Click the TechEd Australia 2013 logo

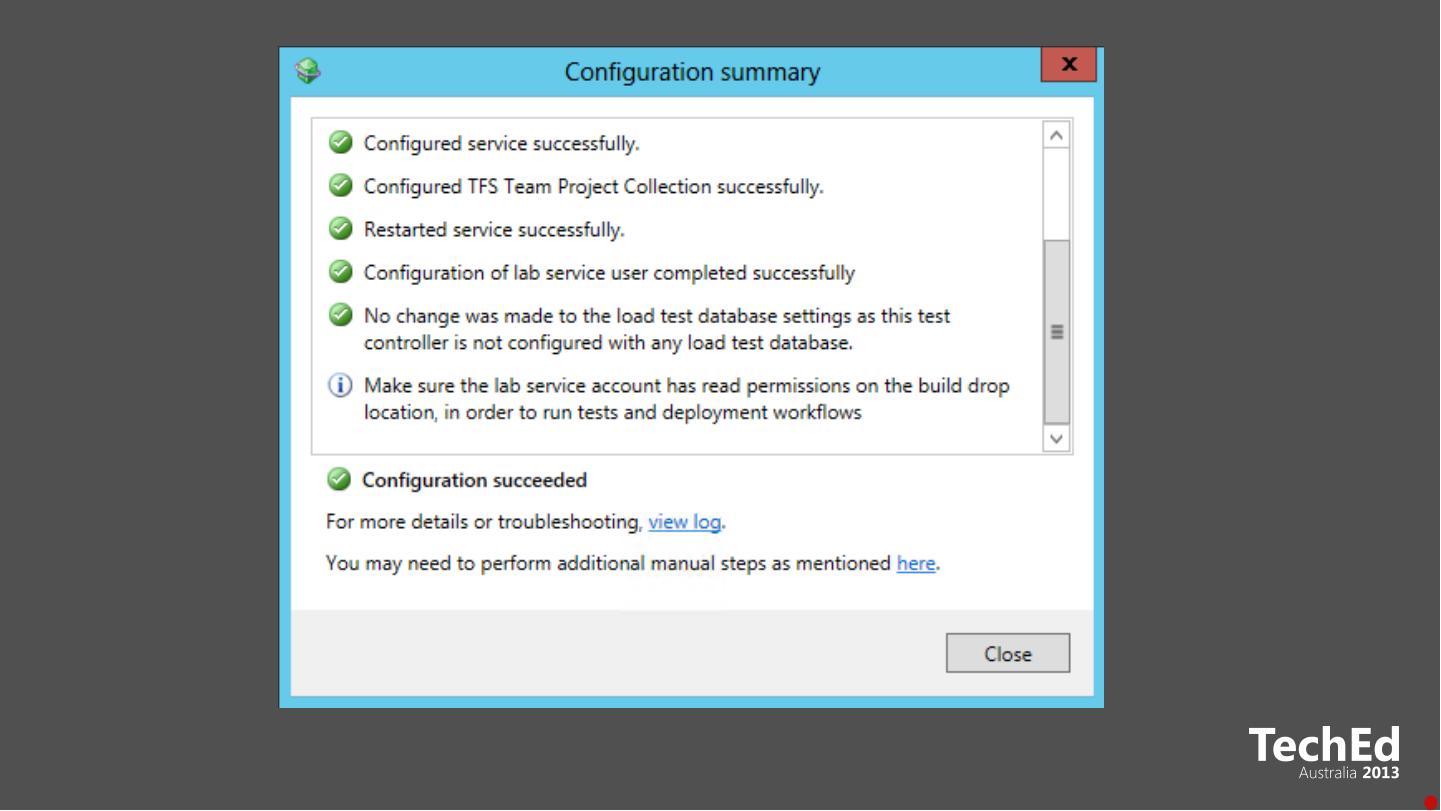pyautogui.click(x=1323, y=753)
